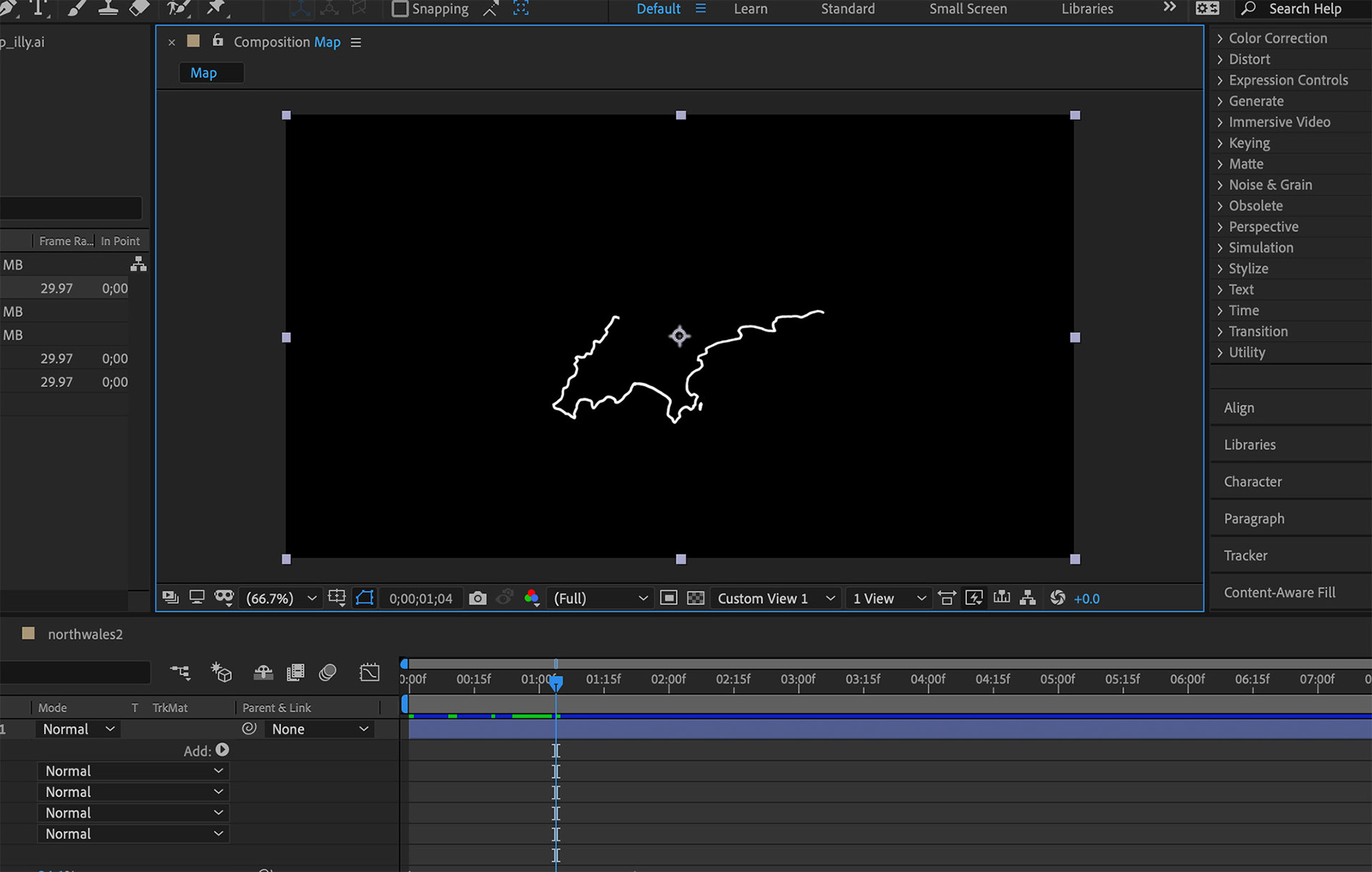Open the Character panel

pyautogui.click(x=1252, y=482)
